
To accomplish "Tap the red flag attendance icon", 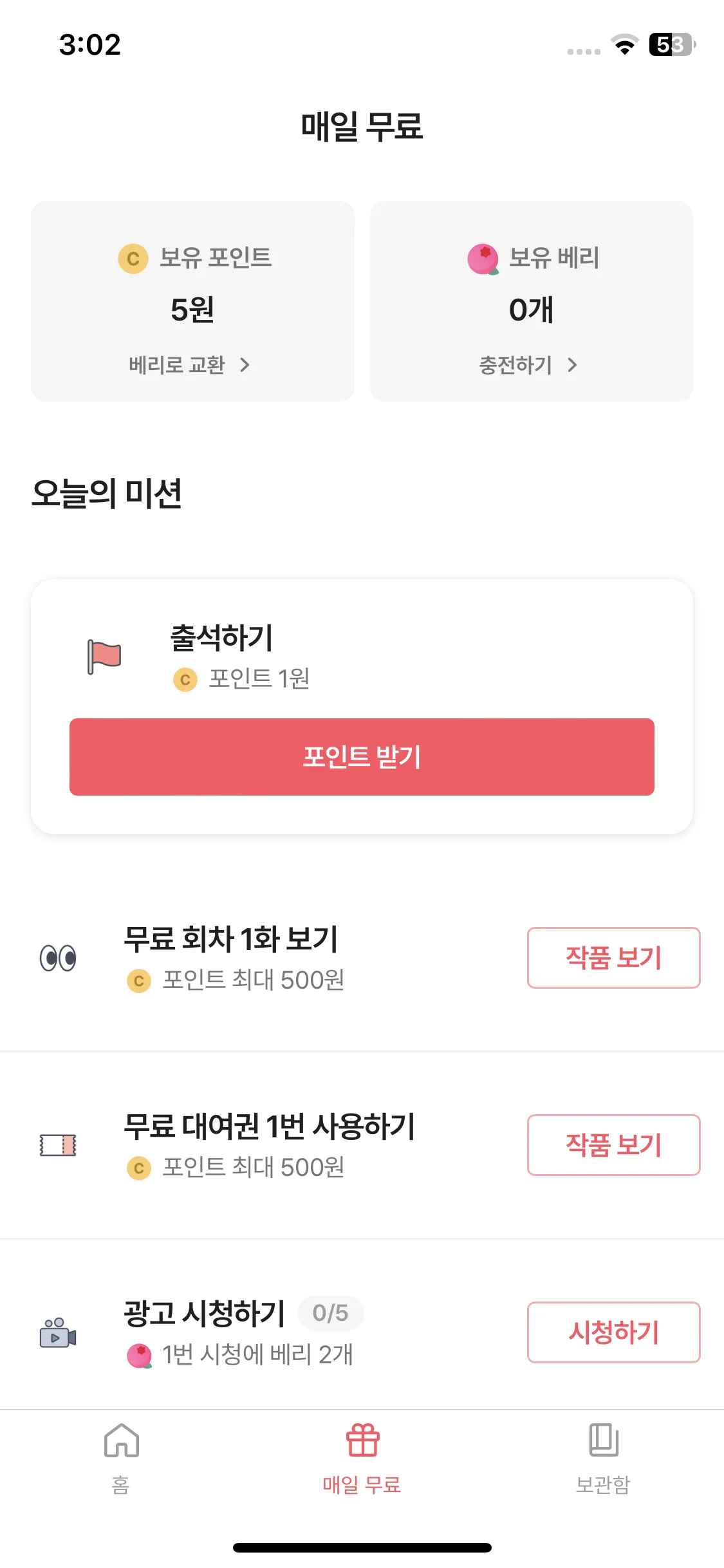I will pos(104,657).
